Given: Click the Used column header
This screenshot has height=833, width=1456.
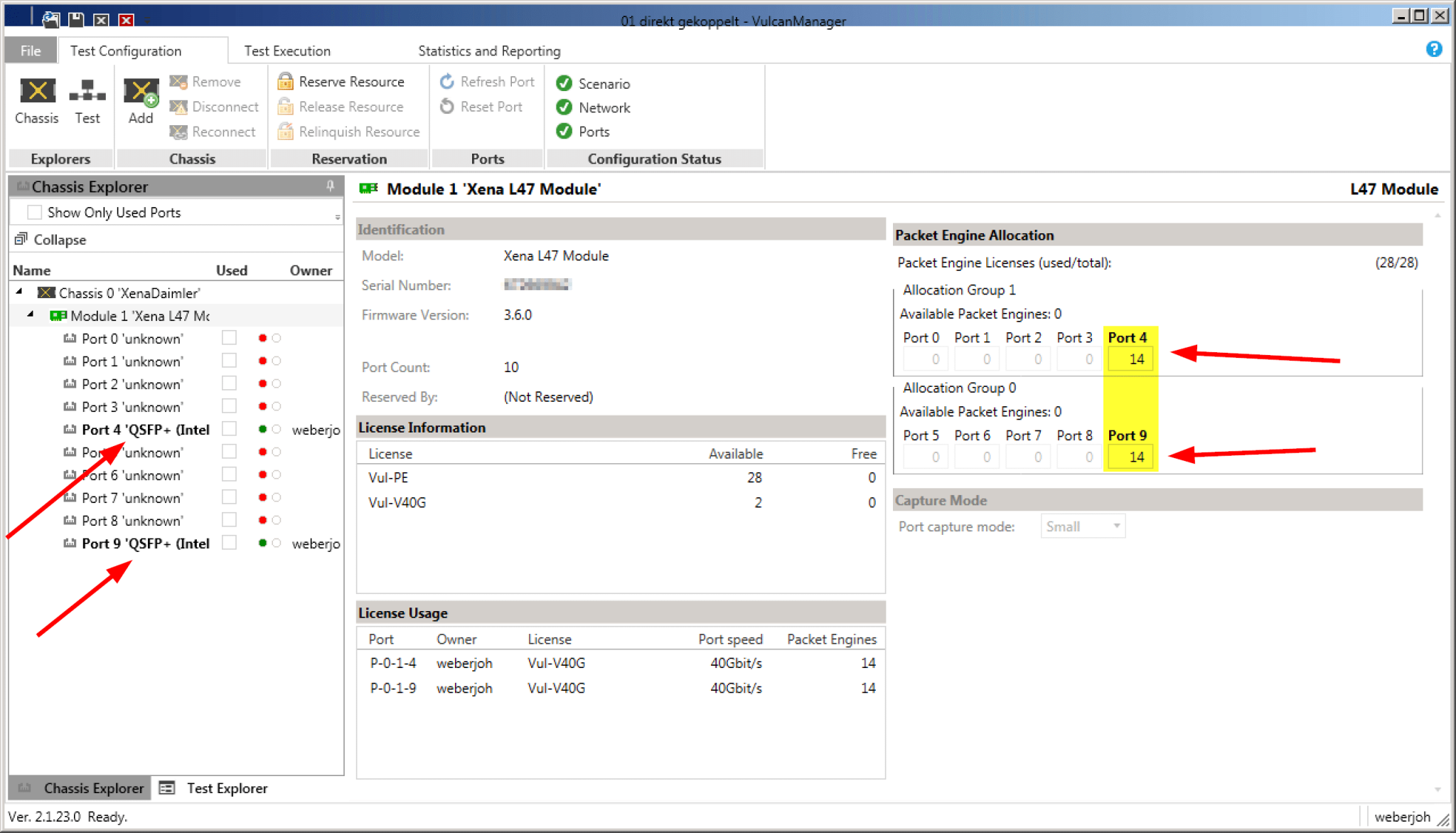Looking at the screenshot, I should [x=232, y=270].
